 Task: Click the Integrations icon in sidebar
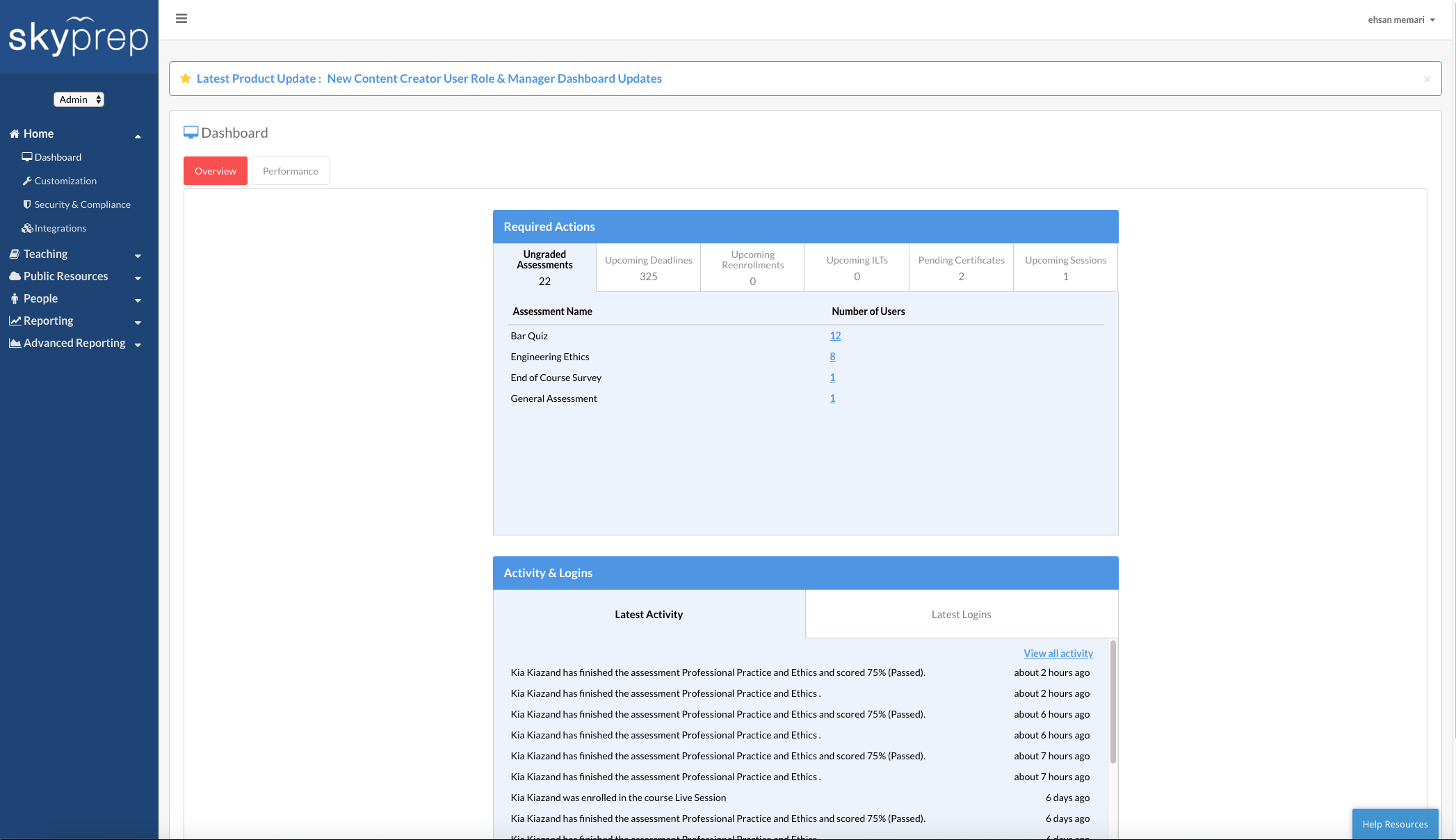tap(27, 227)
